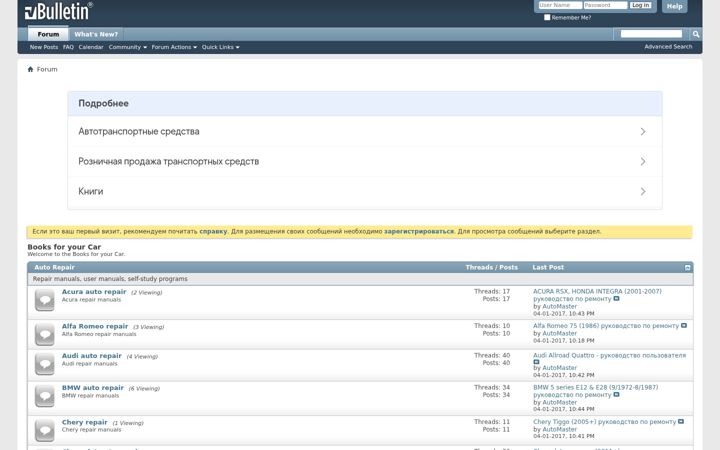Click the Acura auto repair forum status icon
The height and width of the screenshot is (450, 720).
click(x=45, y=300)
